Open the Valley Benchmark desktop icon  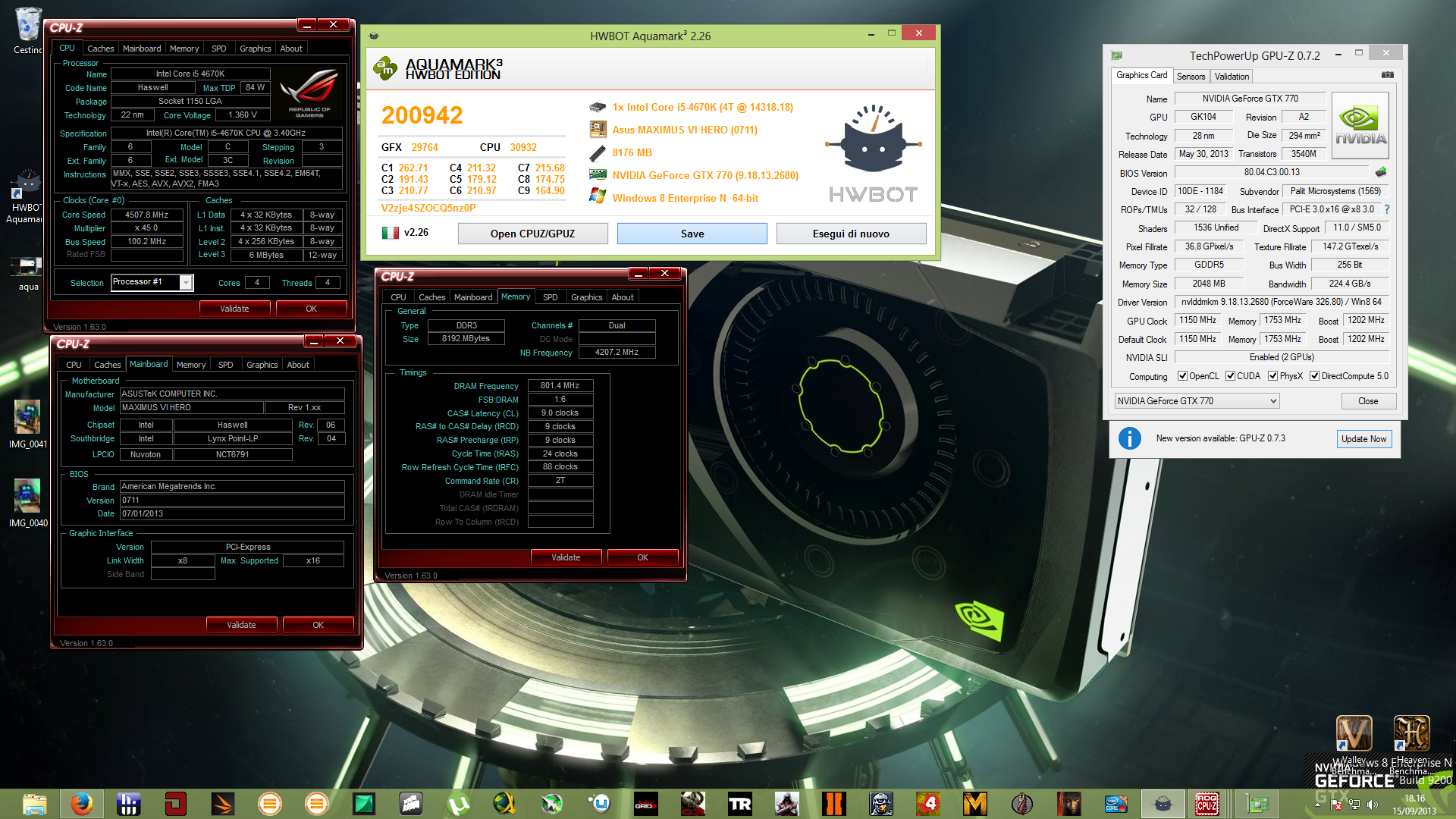tap(1354, 745)
